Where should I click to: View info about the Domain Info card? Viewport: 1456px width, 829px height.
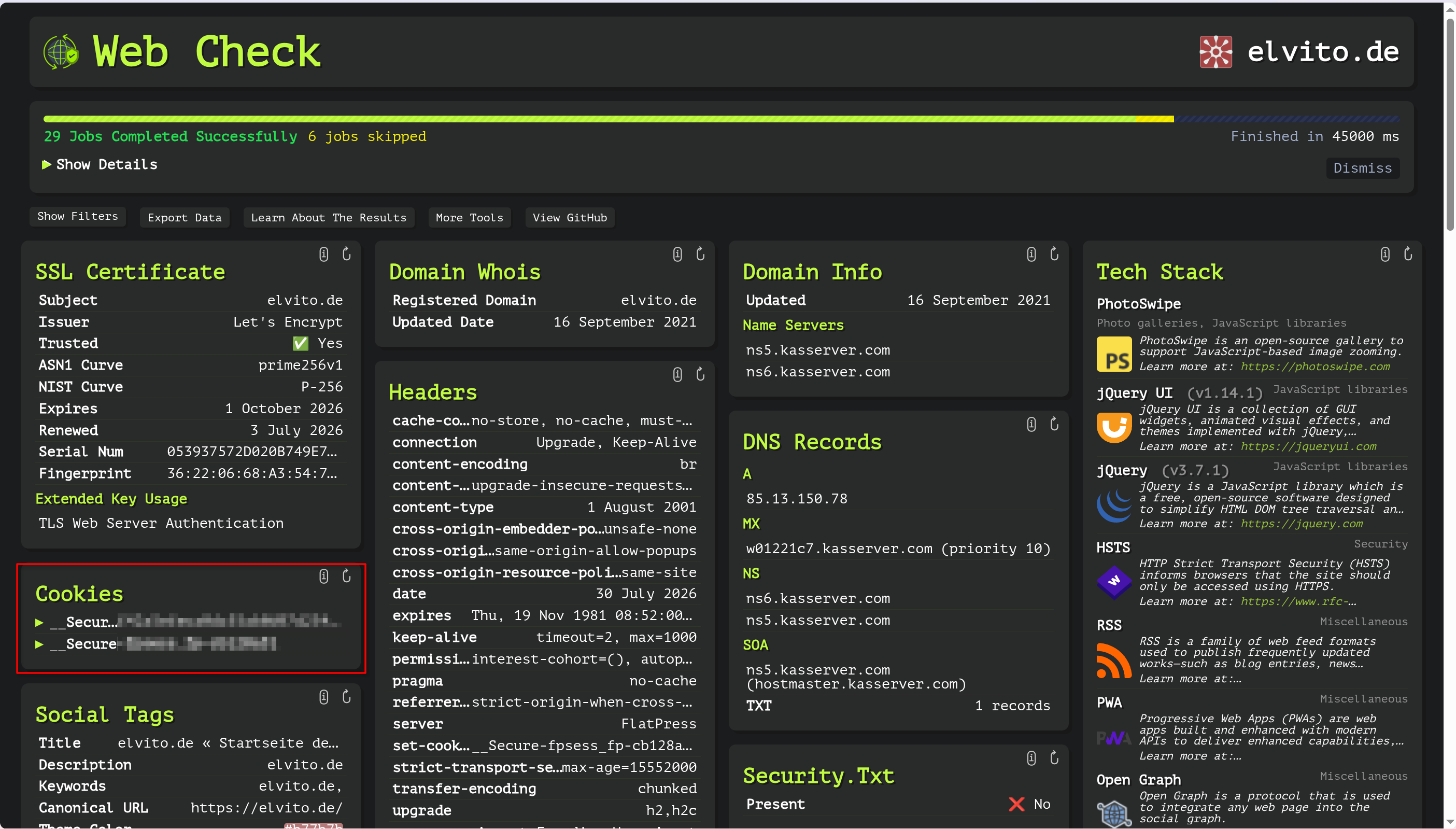click(x=1031, y=254)
